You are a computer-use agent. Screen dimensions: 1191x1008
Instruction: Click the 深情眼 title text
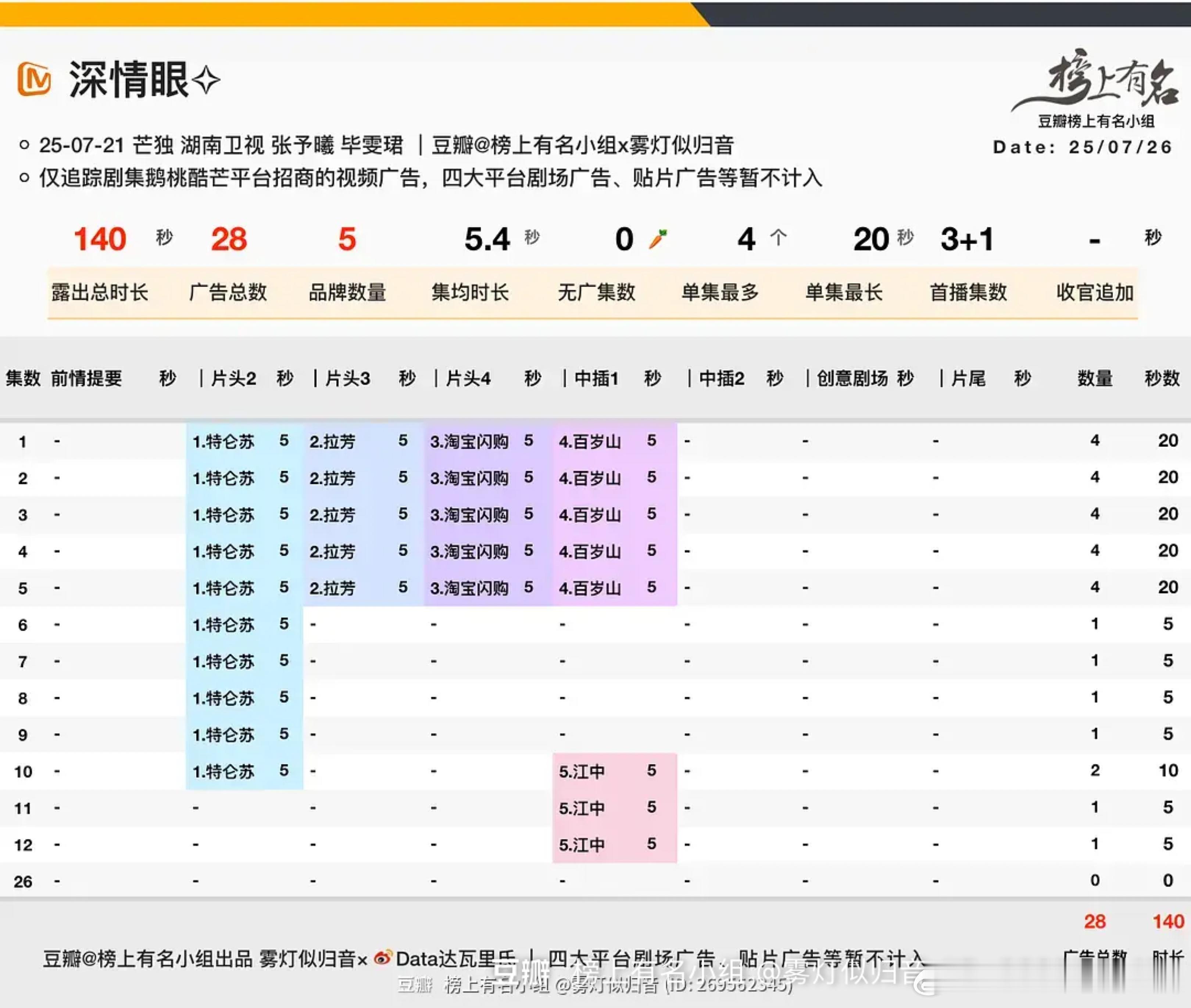point(129,80)
